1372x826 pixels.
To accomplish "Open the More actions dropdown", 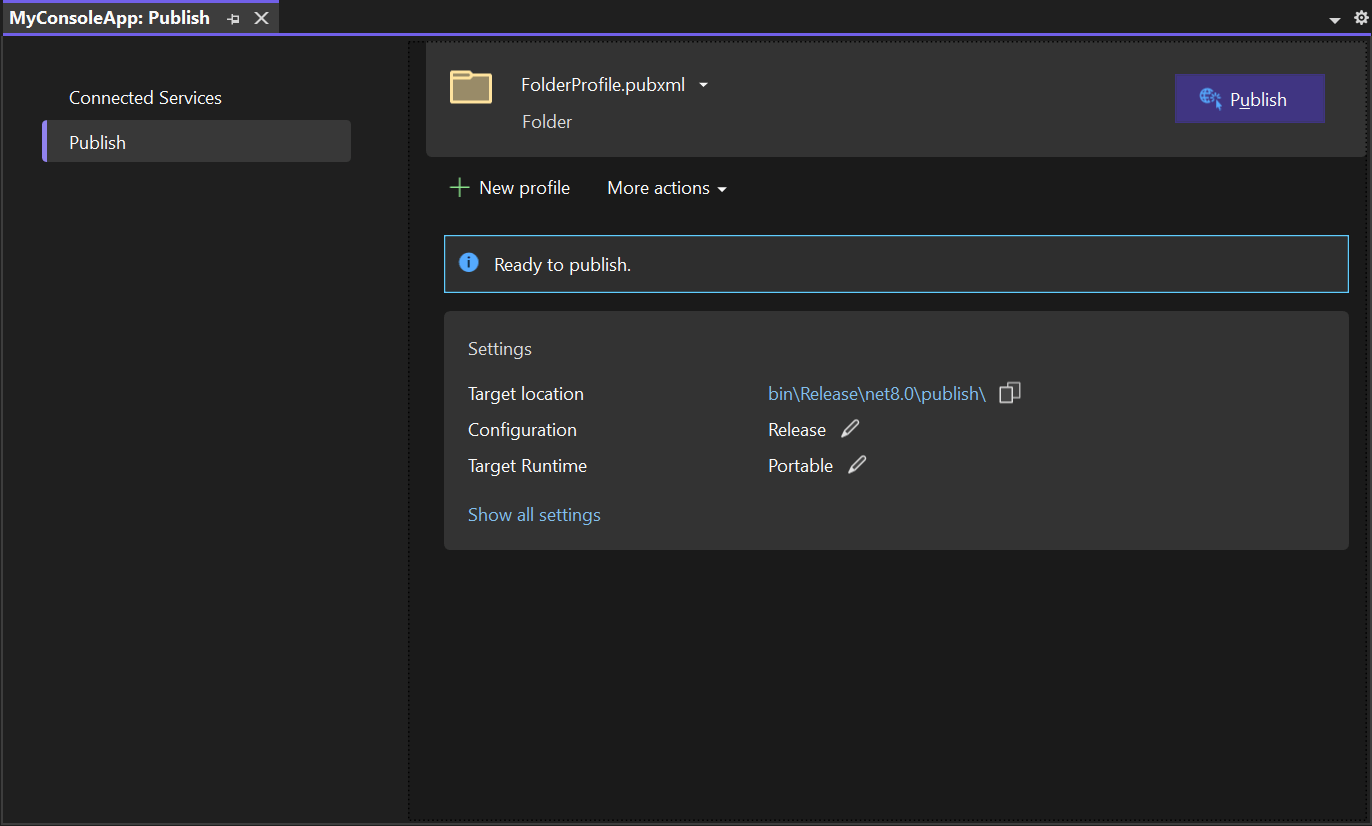I will coord(666,188).
